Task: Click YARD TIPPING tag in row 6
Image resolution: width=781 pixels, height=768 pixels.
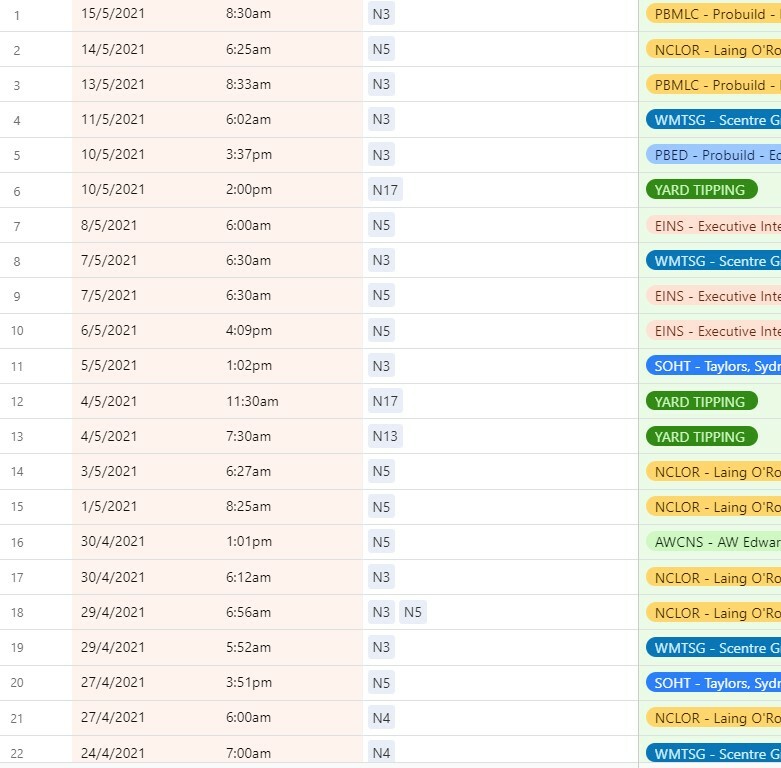Action: 701,190
